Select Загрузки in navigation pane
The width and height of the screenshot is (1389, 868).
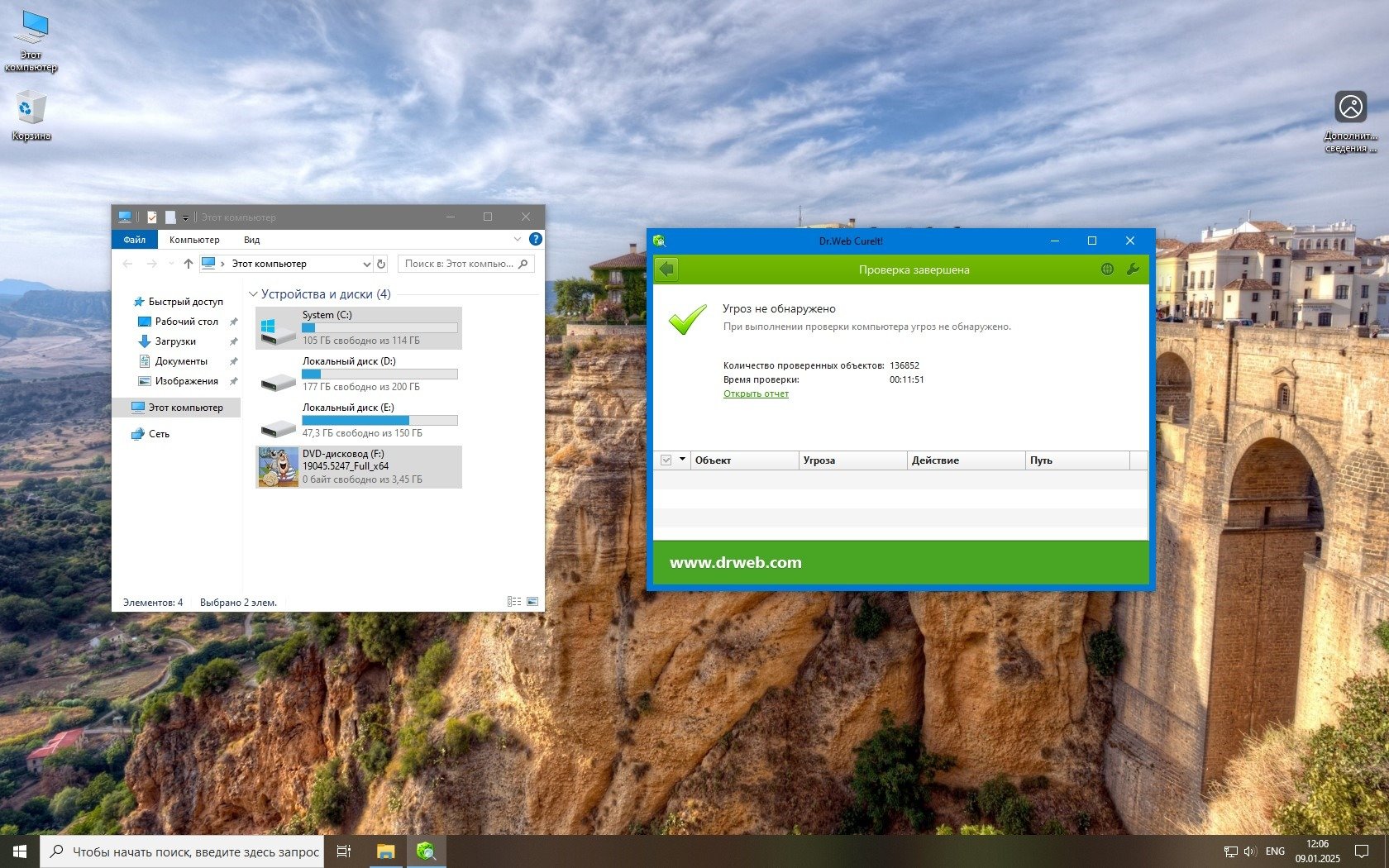[x=175, y=341]
